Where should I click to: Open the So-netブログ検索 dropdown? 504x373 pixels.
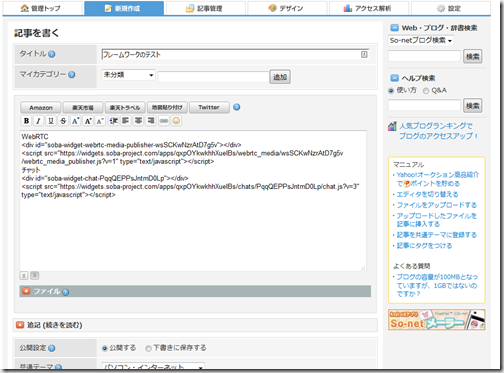click(421, 40)
